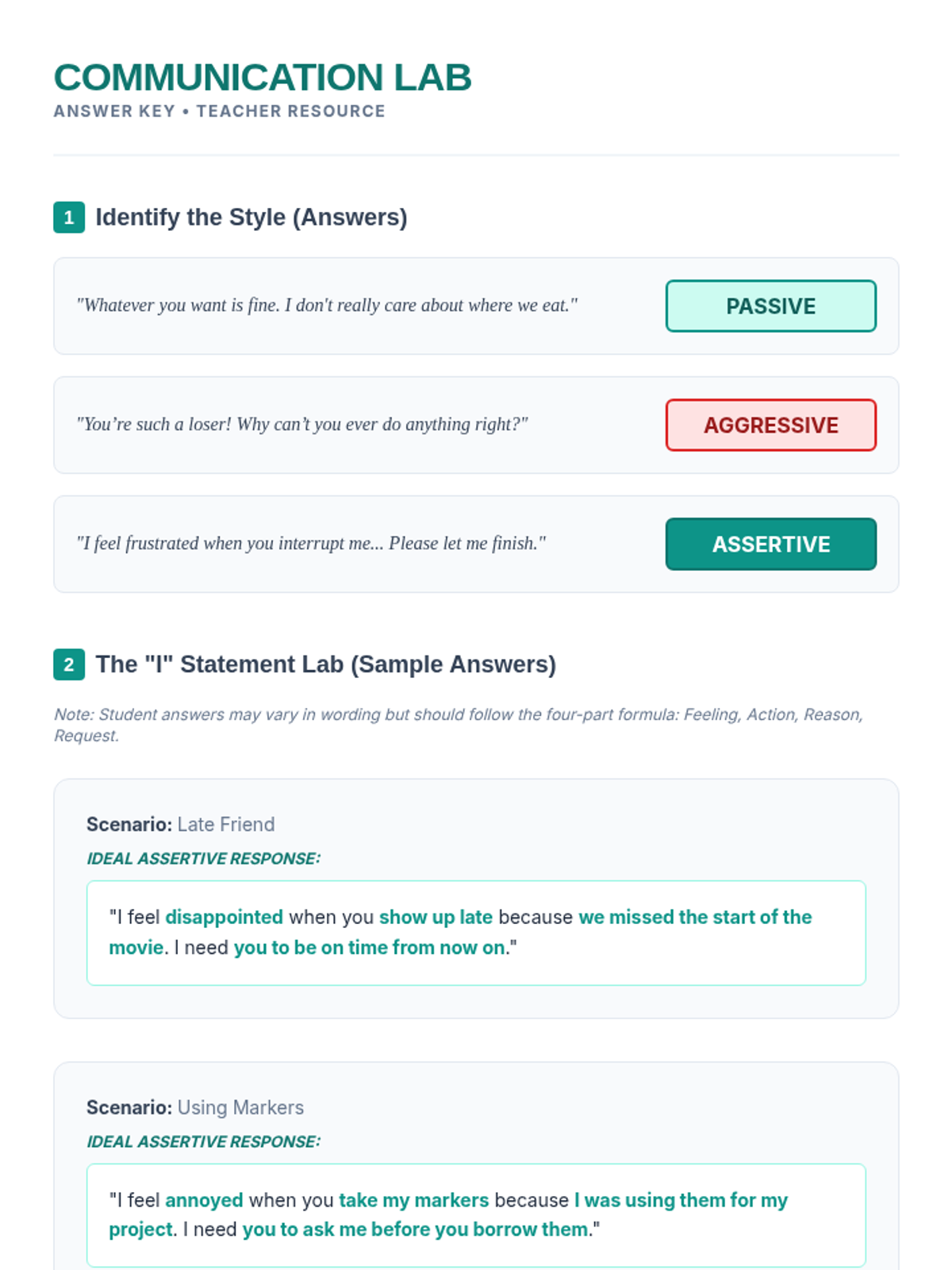Screen dimensions: 952x1270
Task: Click the Using Markers scenario label
Action: 195,1107
